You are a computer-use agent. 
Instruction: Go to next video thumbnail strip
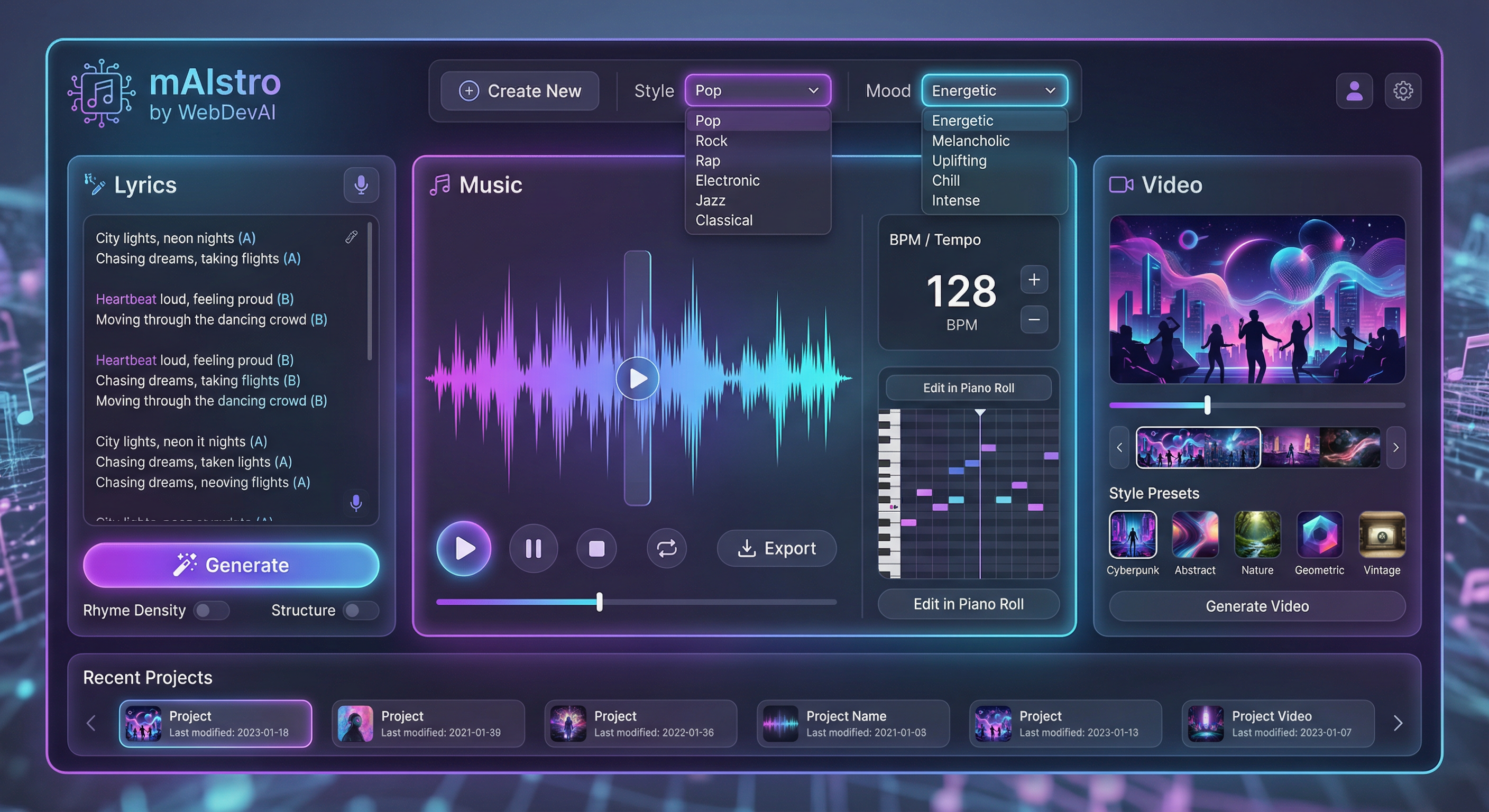click(1396, 447)
